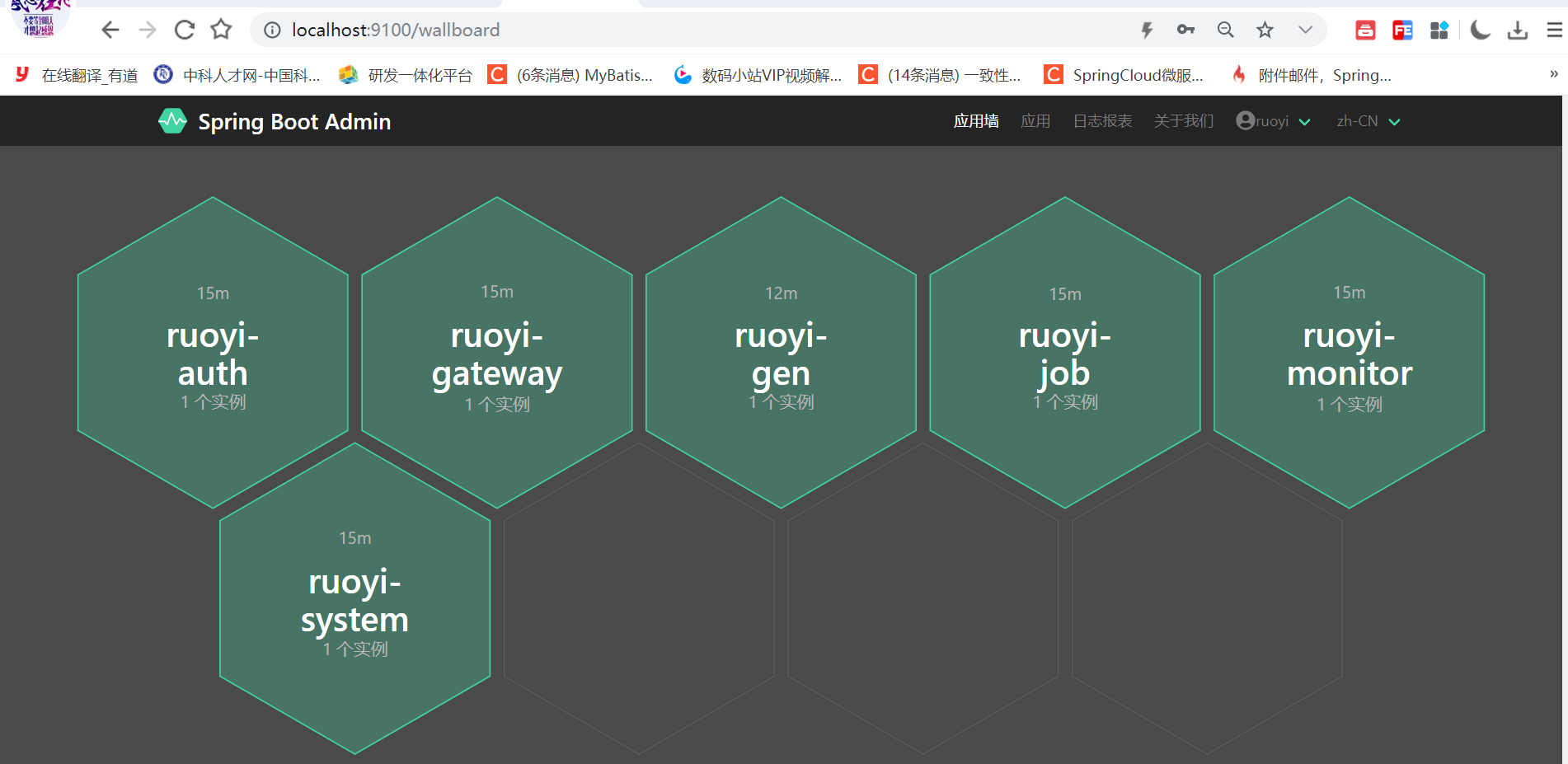Open the 在线翻译_有道 bookmark

pyautogui.click(x=77, y=75)
